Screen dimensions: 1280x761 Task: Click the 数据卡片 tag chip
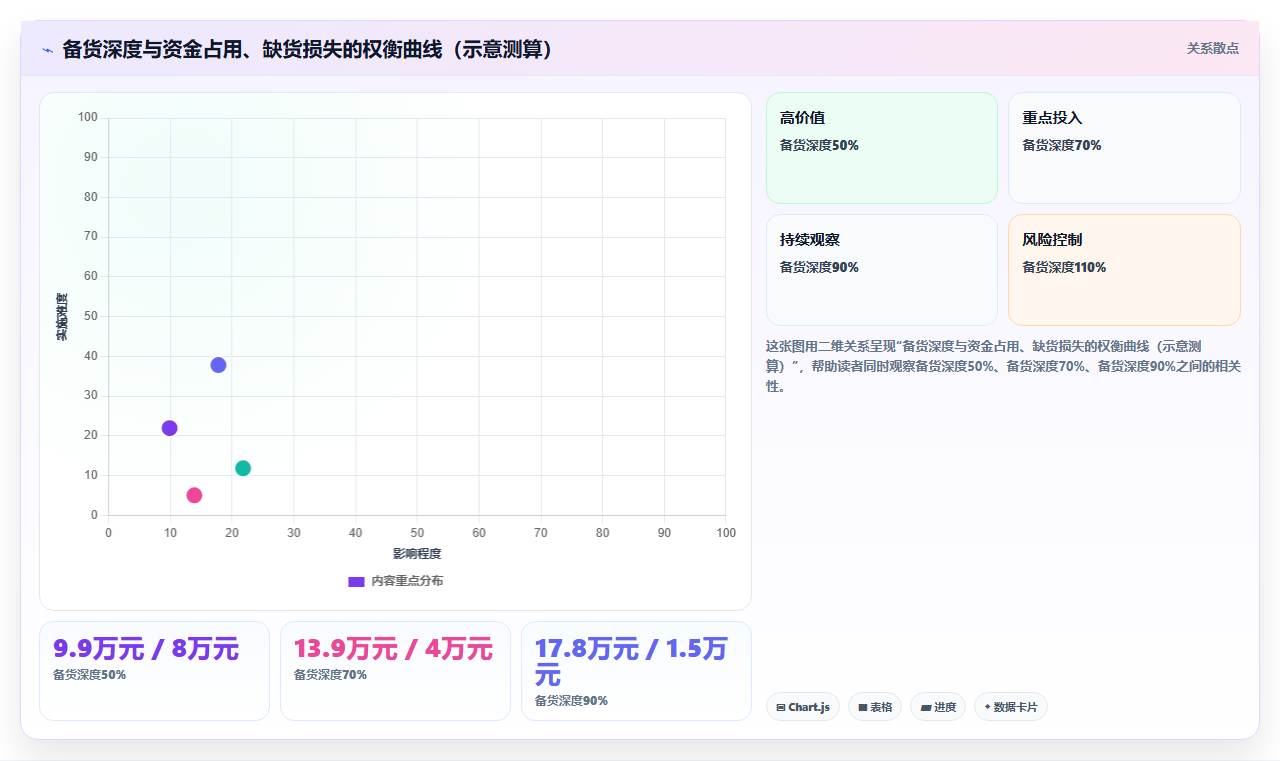click(1011, 707)
